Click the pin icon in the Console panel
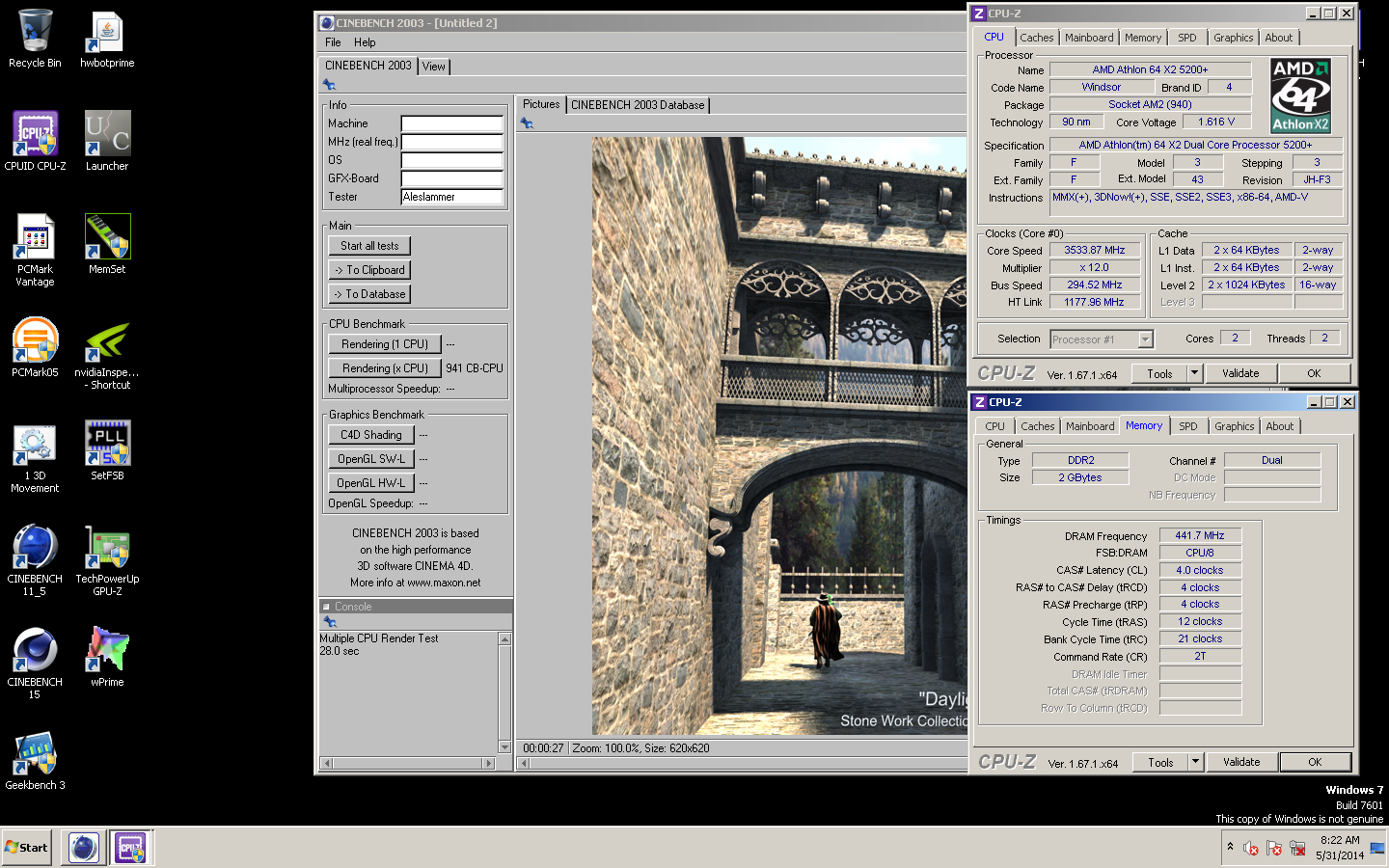Viewport: 1389px width, 868px height. coord(329,622)
